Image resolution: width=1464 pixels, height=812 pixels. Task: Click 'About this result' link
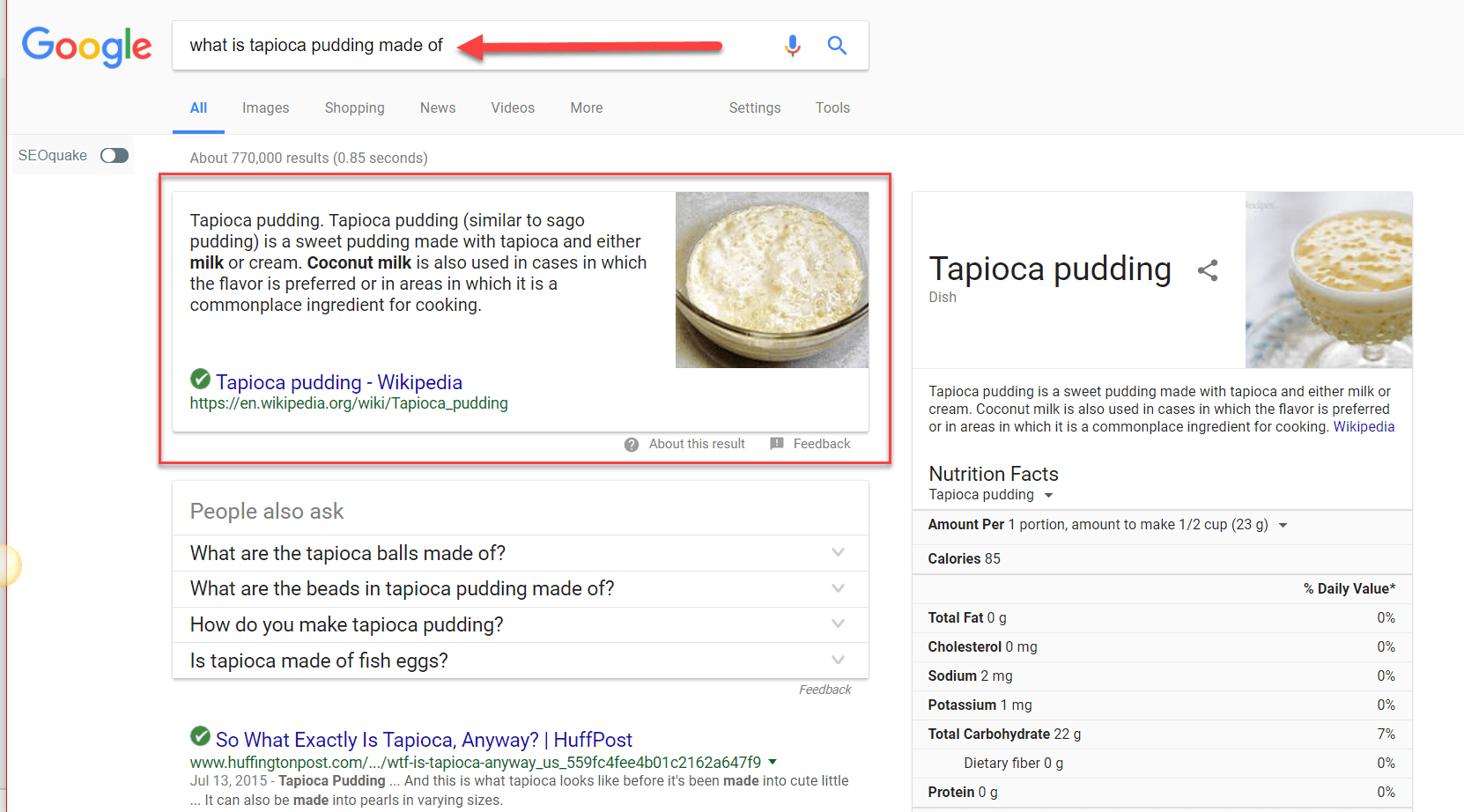(697, 444)
